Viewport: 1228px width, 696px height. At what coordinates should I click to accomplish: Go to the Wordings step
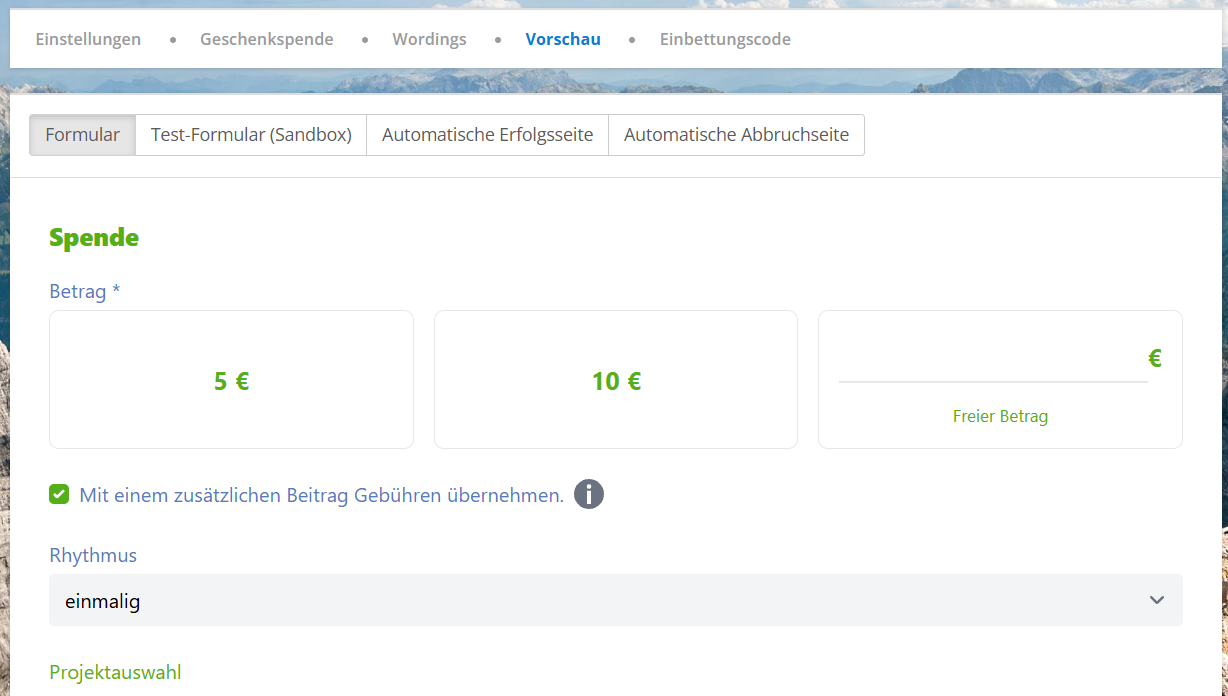(429, 40)
